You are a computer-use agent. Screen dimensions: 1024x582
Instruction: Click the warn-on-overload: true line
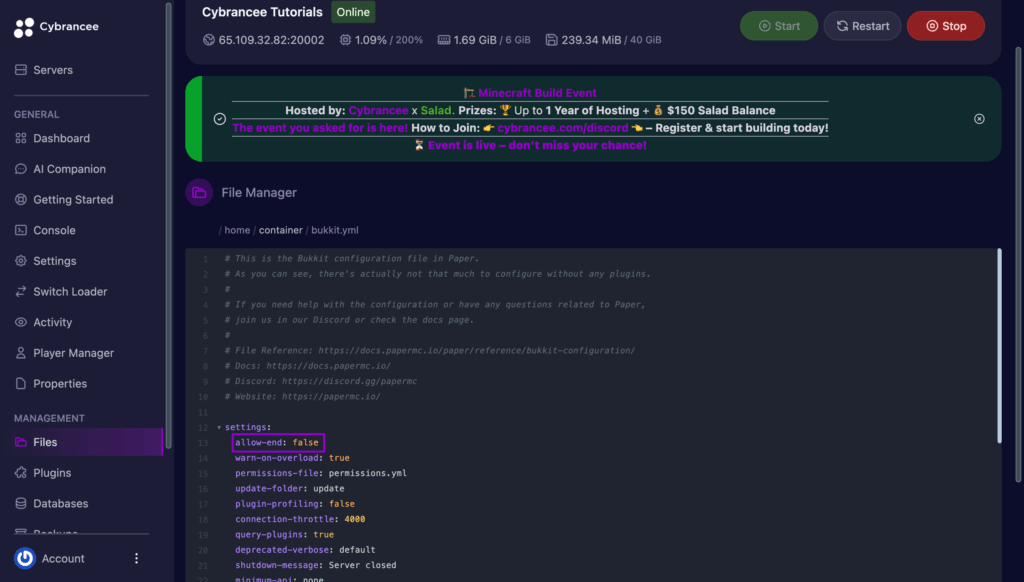coord(292,458)
